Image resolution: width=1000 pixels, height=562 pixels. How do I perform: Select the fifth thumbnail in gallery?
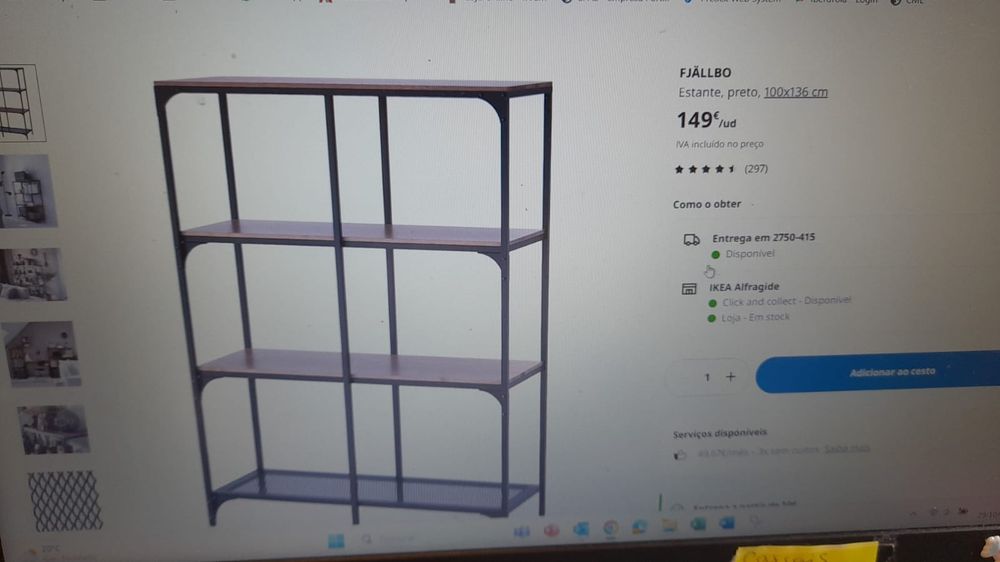[54, 429]
